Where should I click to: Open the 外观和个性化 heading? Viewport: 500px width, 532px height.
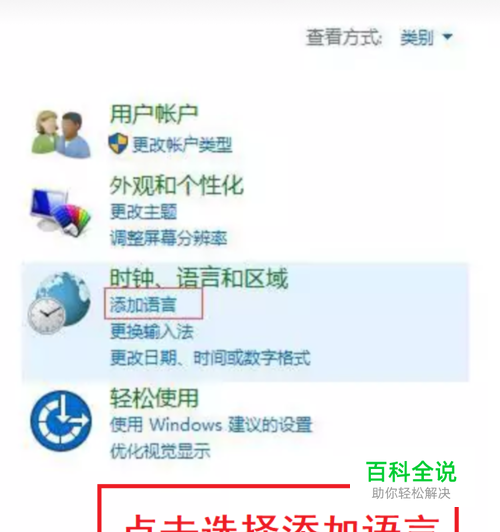click(177, 185)
